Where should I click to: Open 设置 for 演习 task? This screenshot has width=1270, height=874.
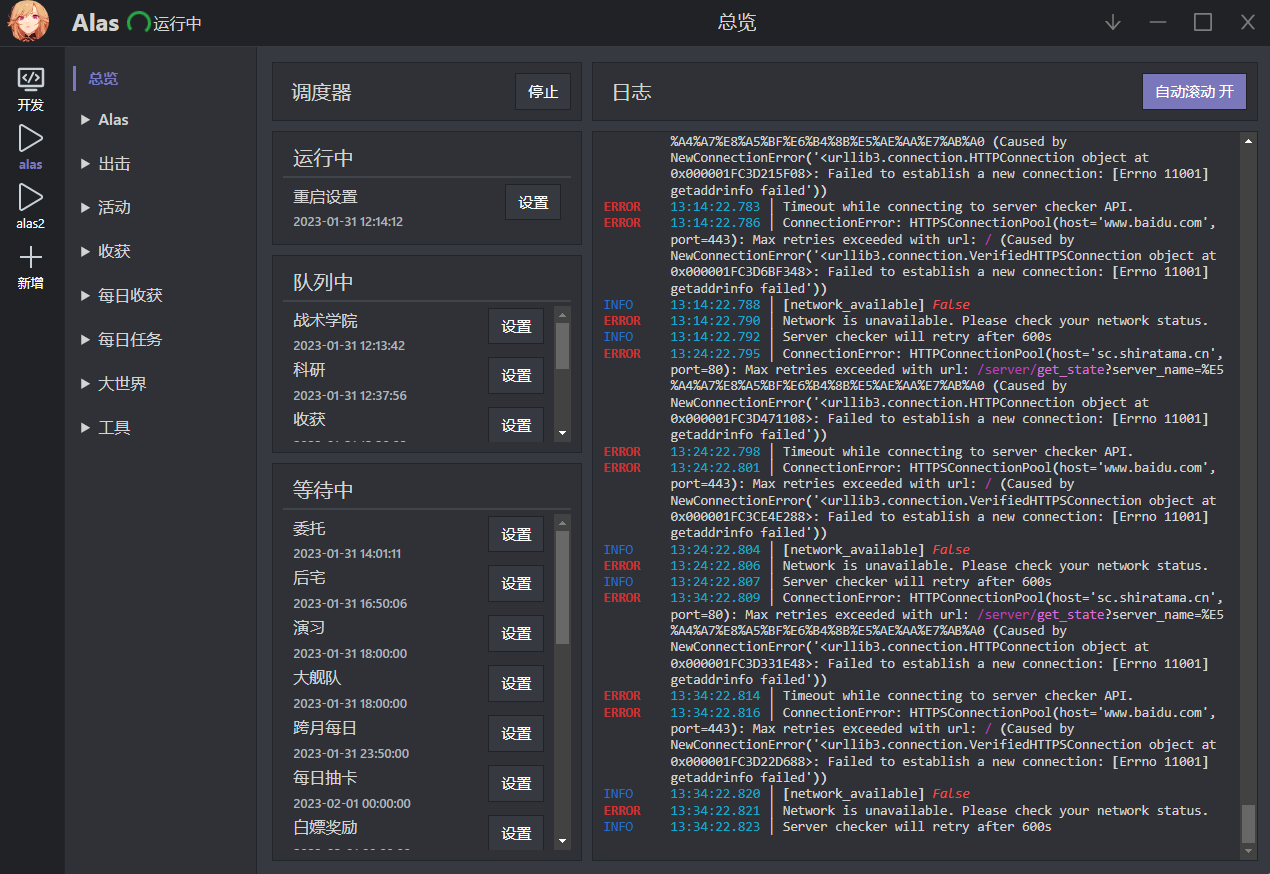click(516, 634)
